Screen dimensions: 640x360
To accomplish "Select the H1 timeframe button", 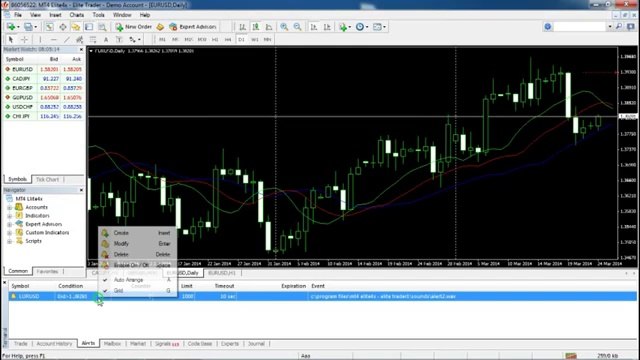I will pyautogui.click(x=215, y=40).
